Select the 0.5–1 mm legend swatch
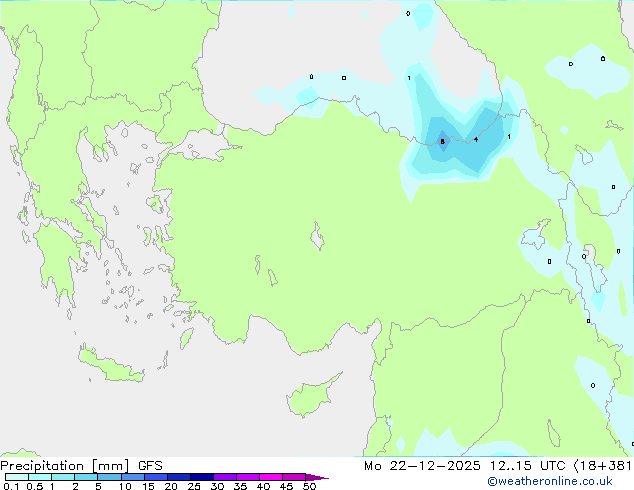Image resolution: width=634 pixels, height=490 pixels. (x=40, y=477)
